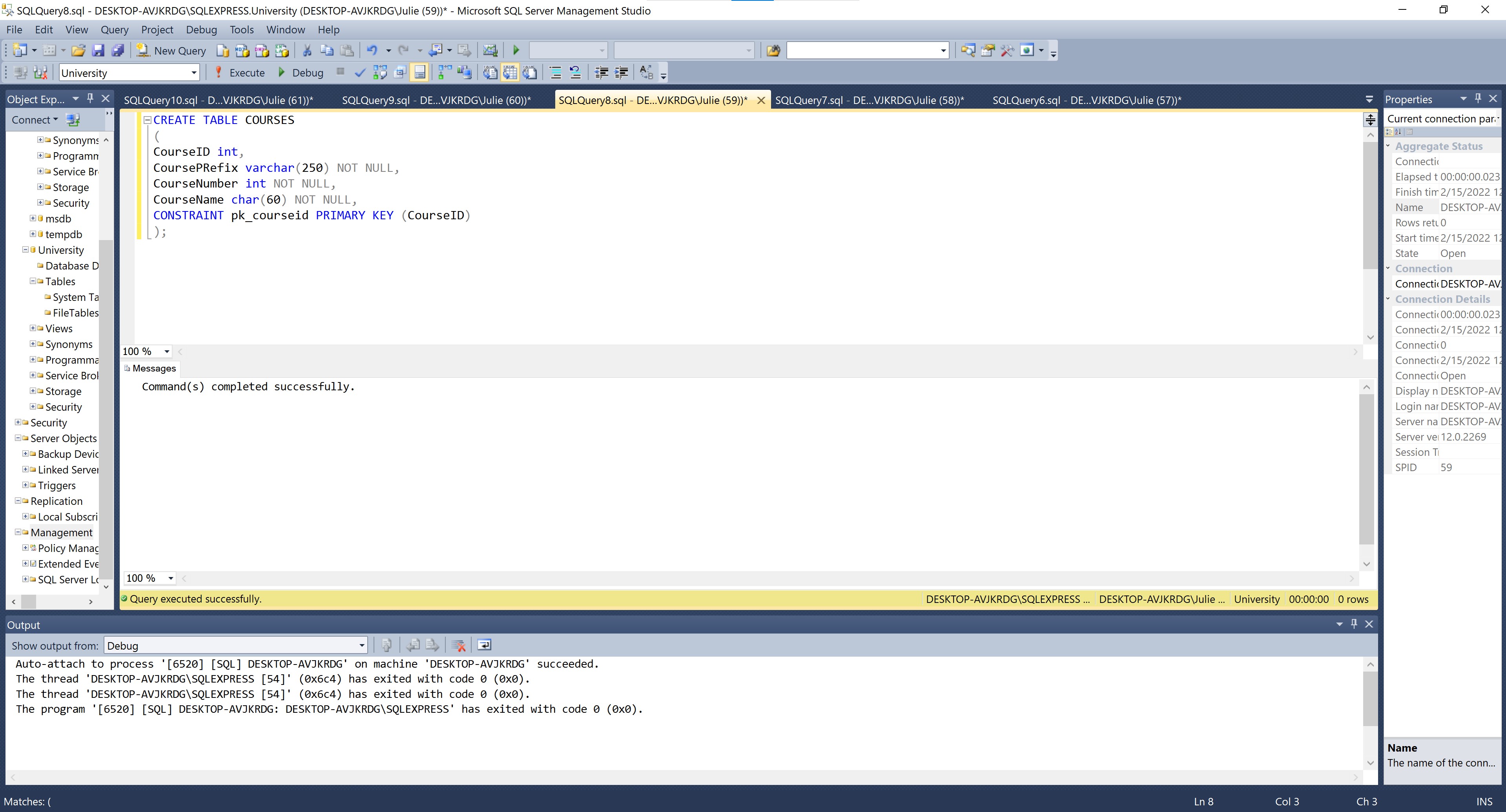Click the Undo arrow icon
Screen dimensions: 1506x812
(x=372, y=51)
